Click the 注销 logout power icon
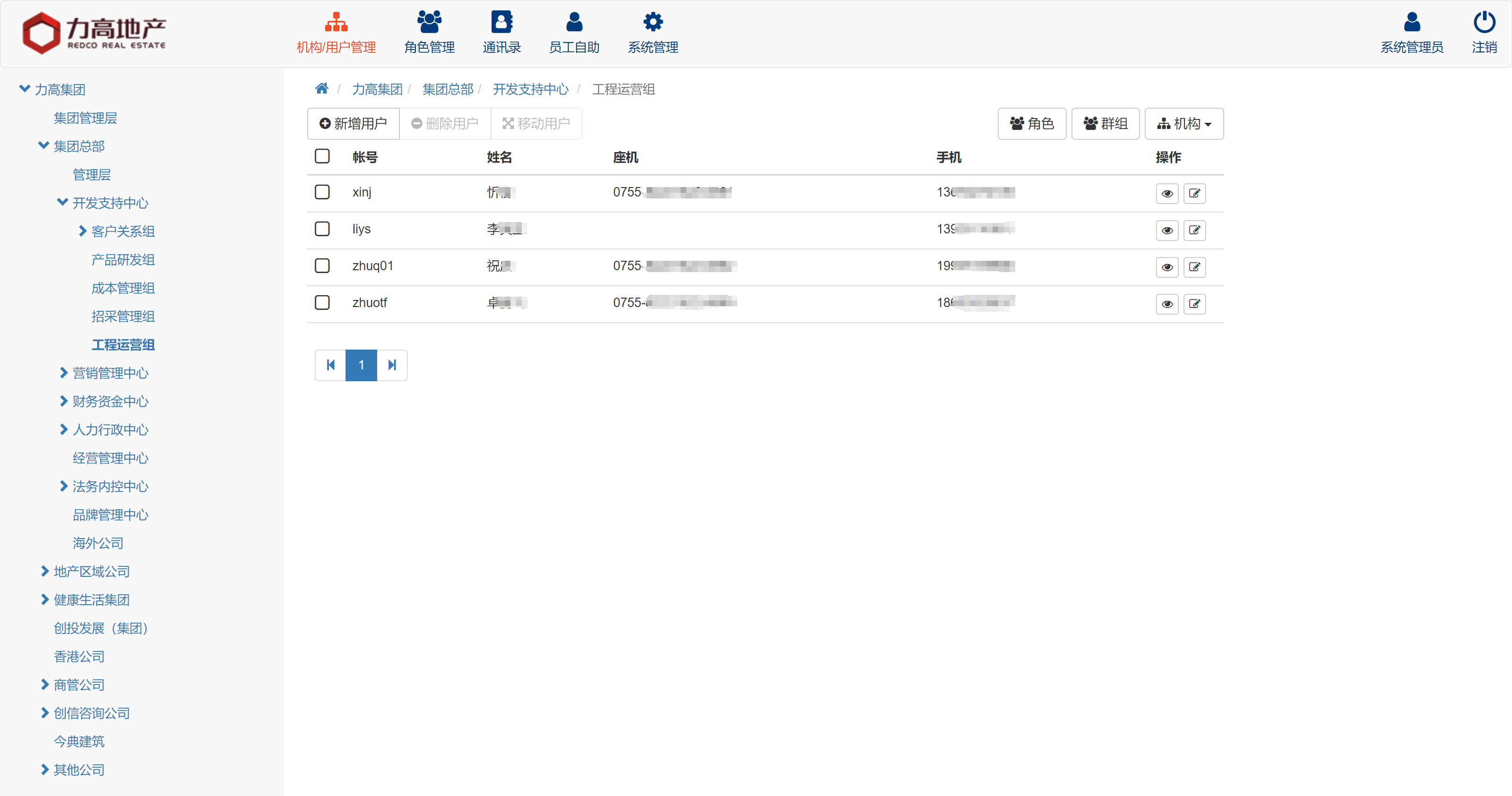 [1484, 34]
